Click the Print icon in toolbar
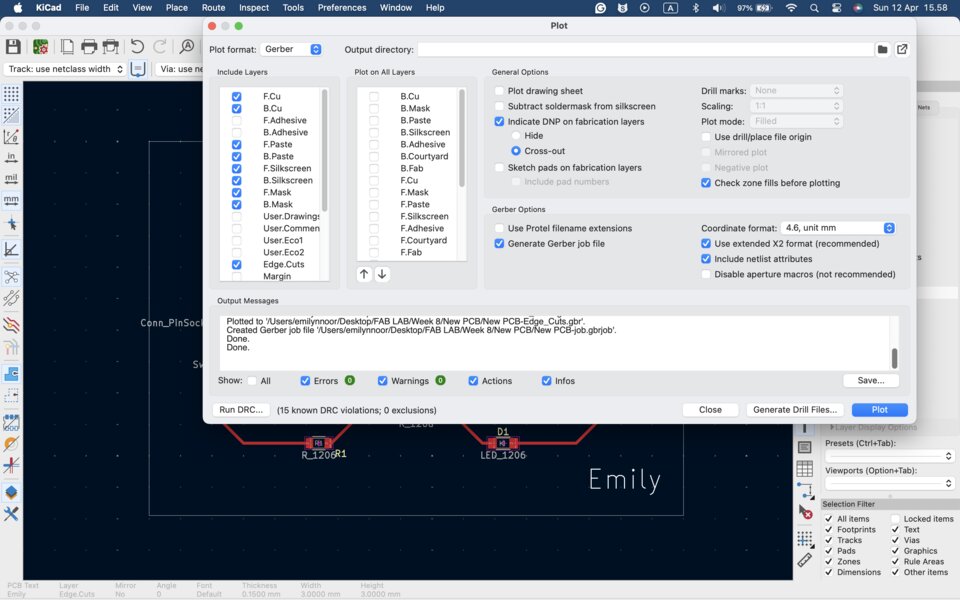Viewport: 960px width, 600px height. (x=89, y=47)
